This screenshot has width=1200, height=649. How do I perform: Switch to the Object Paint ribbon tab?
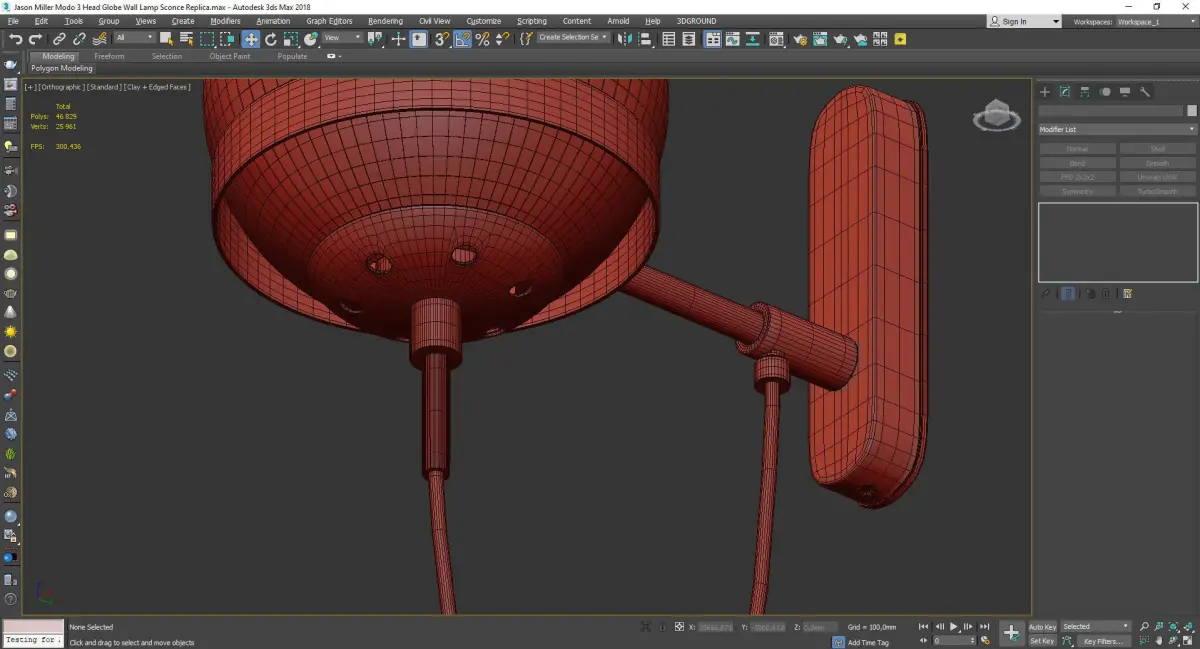229,56
